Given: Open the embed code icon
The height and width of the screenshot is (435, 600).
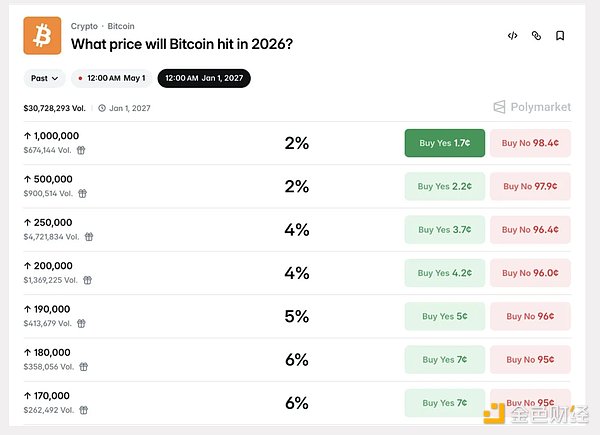Looking at the screenshot, I should pos(512,36).
